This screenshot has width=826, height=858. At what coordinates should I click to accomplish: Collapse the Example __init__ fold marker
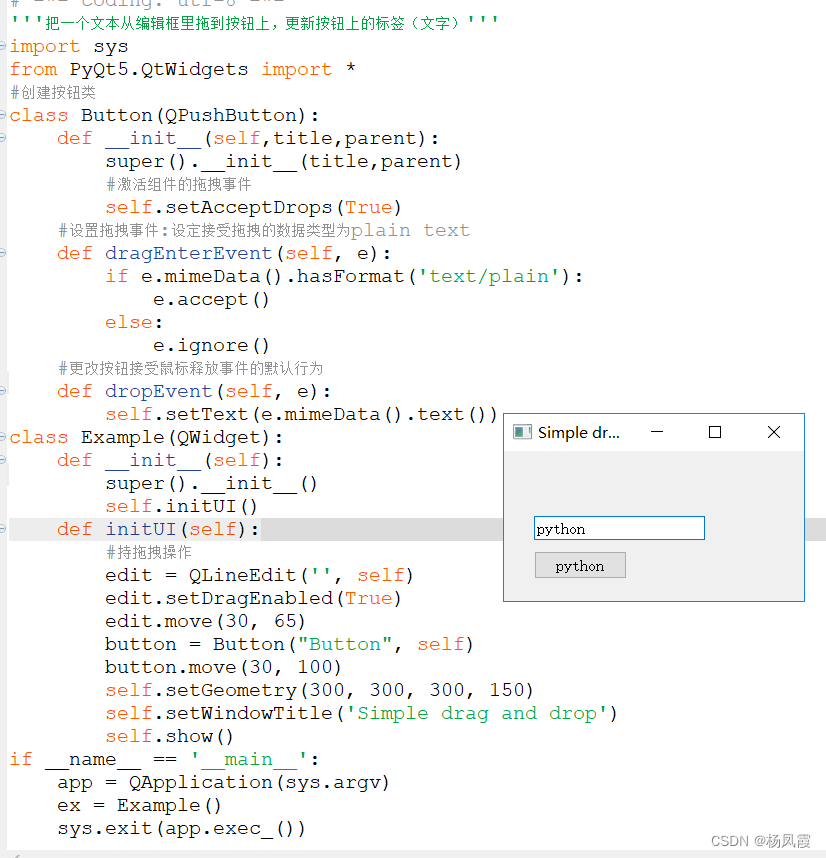click(x=4, y=460)
